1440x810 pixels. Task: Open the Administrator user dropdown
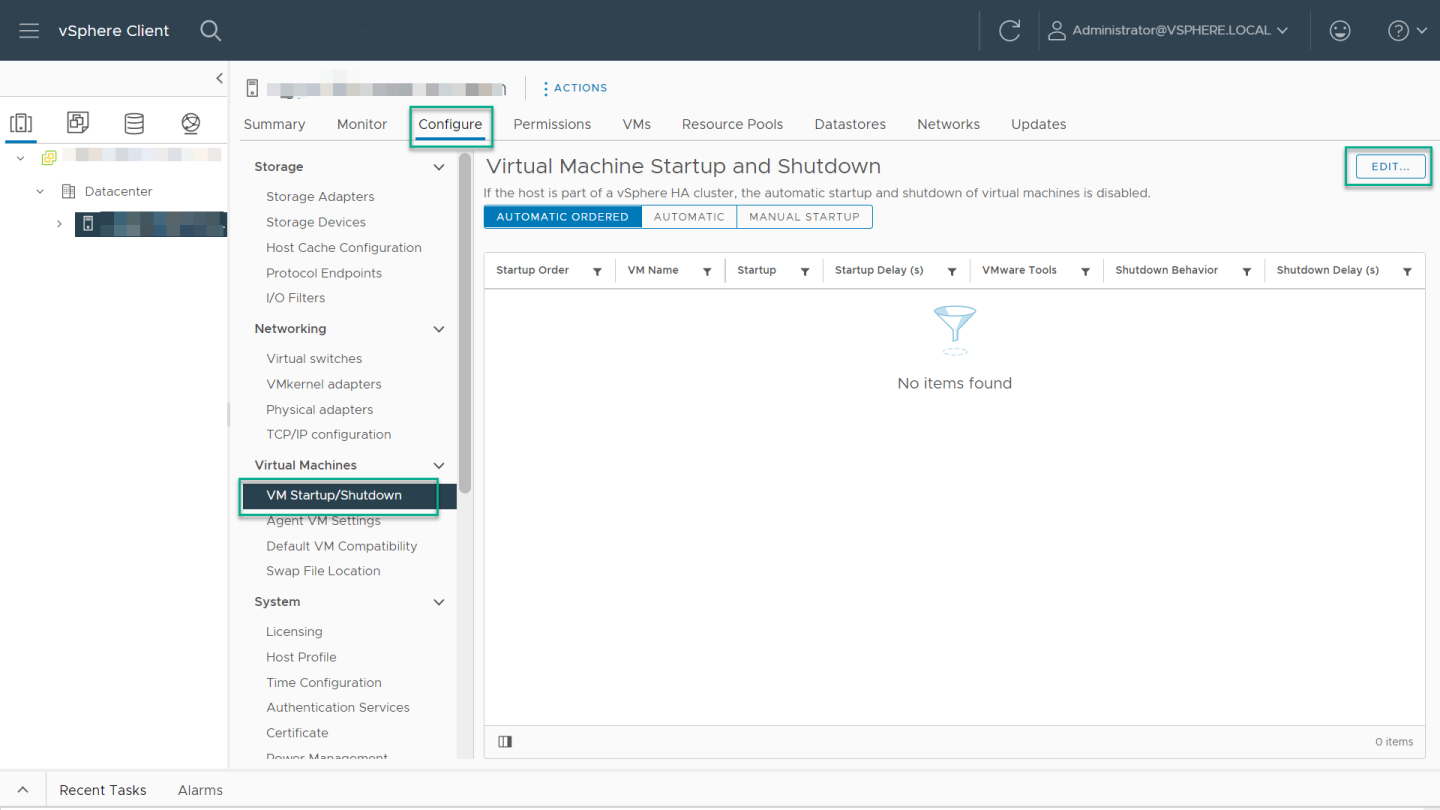[x=1169, y=31]
